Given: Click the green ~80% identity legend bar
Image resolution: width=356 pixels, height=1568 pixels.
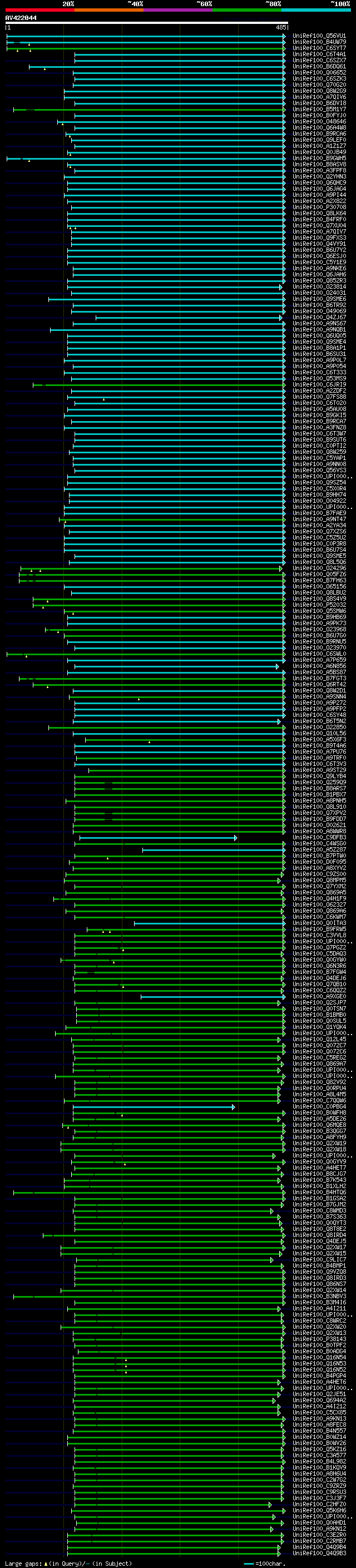Looking at the screenshot, I should [x=247, y=10].
